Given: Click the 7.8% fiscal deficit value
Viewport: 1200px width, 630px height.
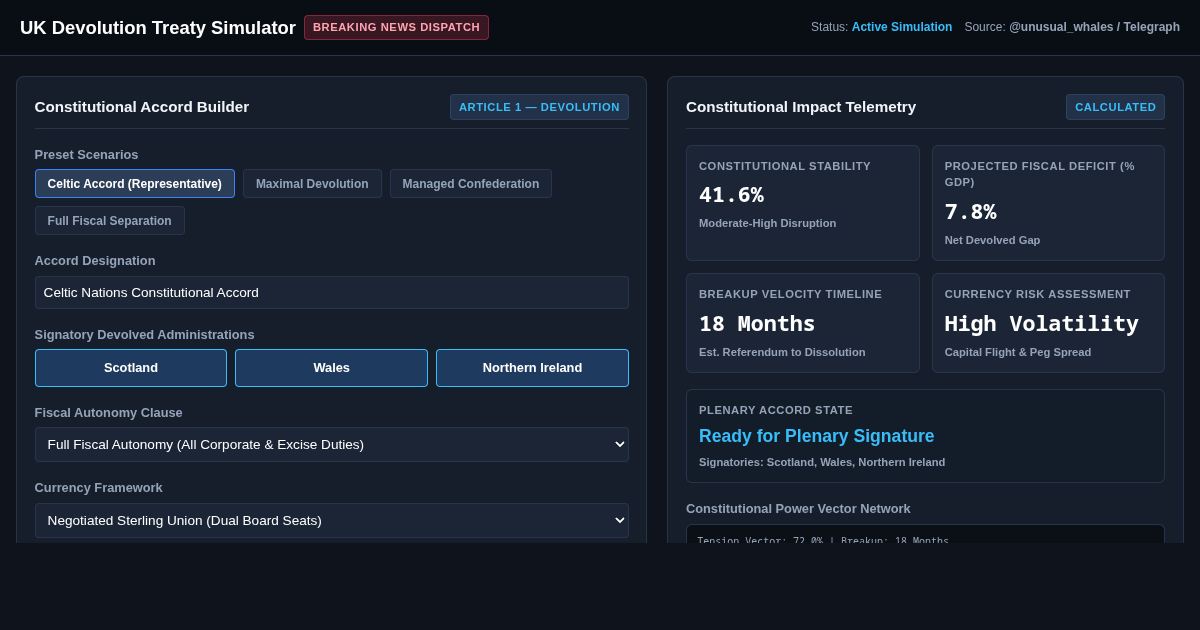Looking at the screenshot, I should (x=970, y=212).
